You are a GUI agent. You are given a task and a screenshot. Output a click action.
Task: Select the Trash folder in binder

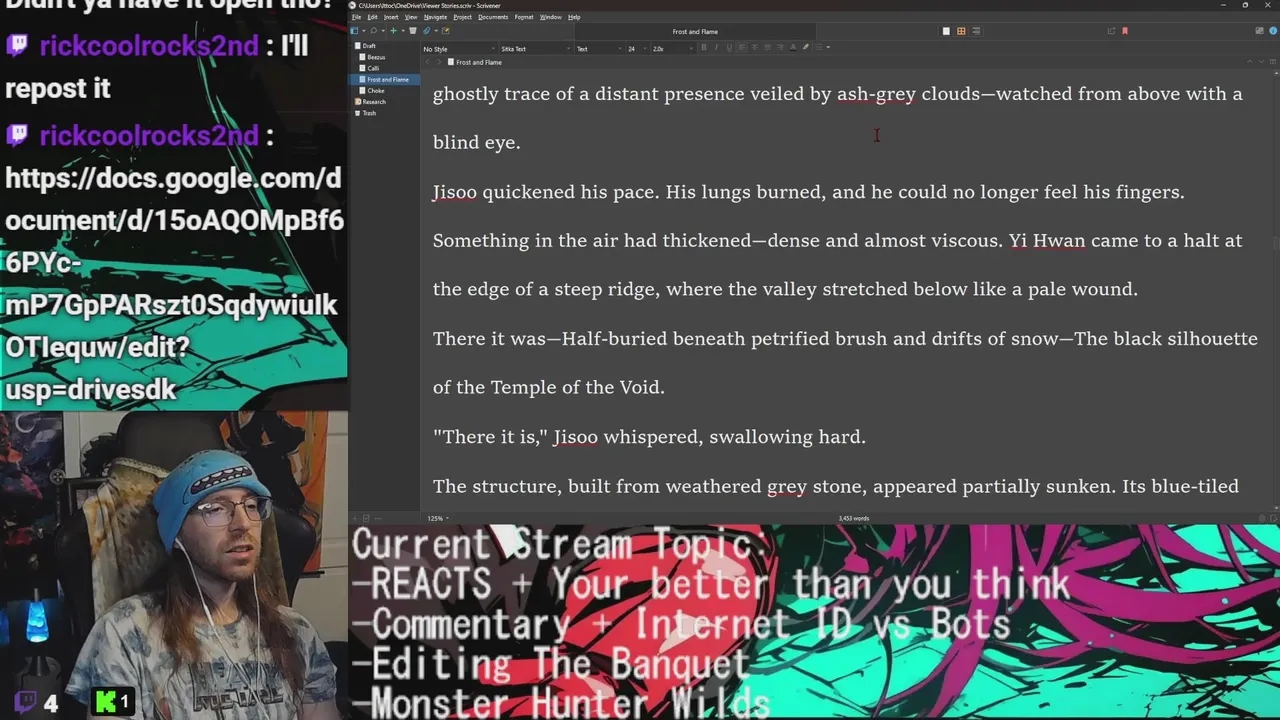[x=369, y=112]
